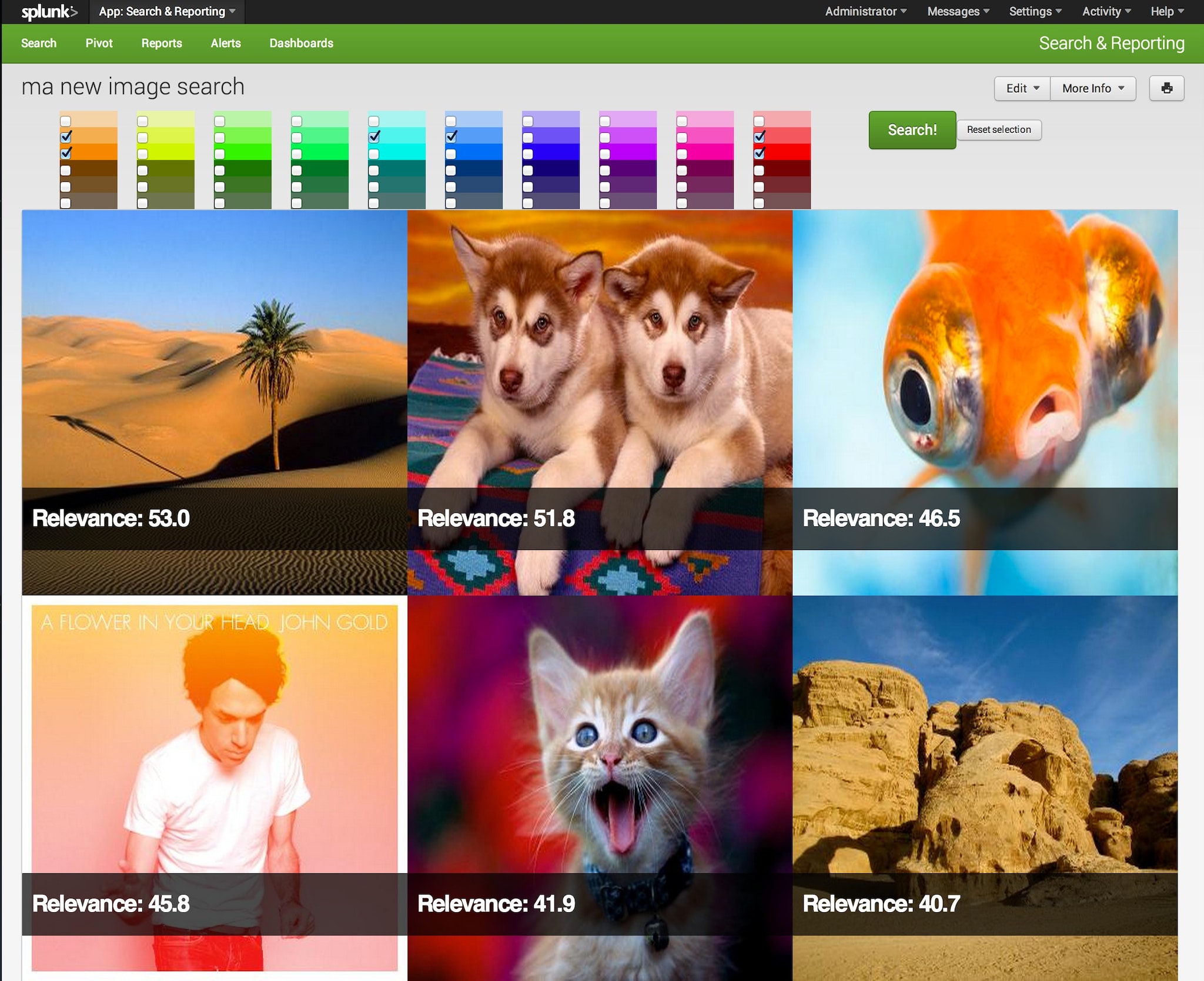Click the 'Relevance: 45.8' label
1204x981 pixels.
click(111, 903)
